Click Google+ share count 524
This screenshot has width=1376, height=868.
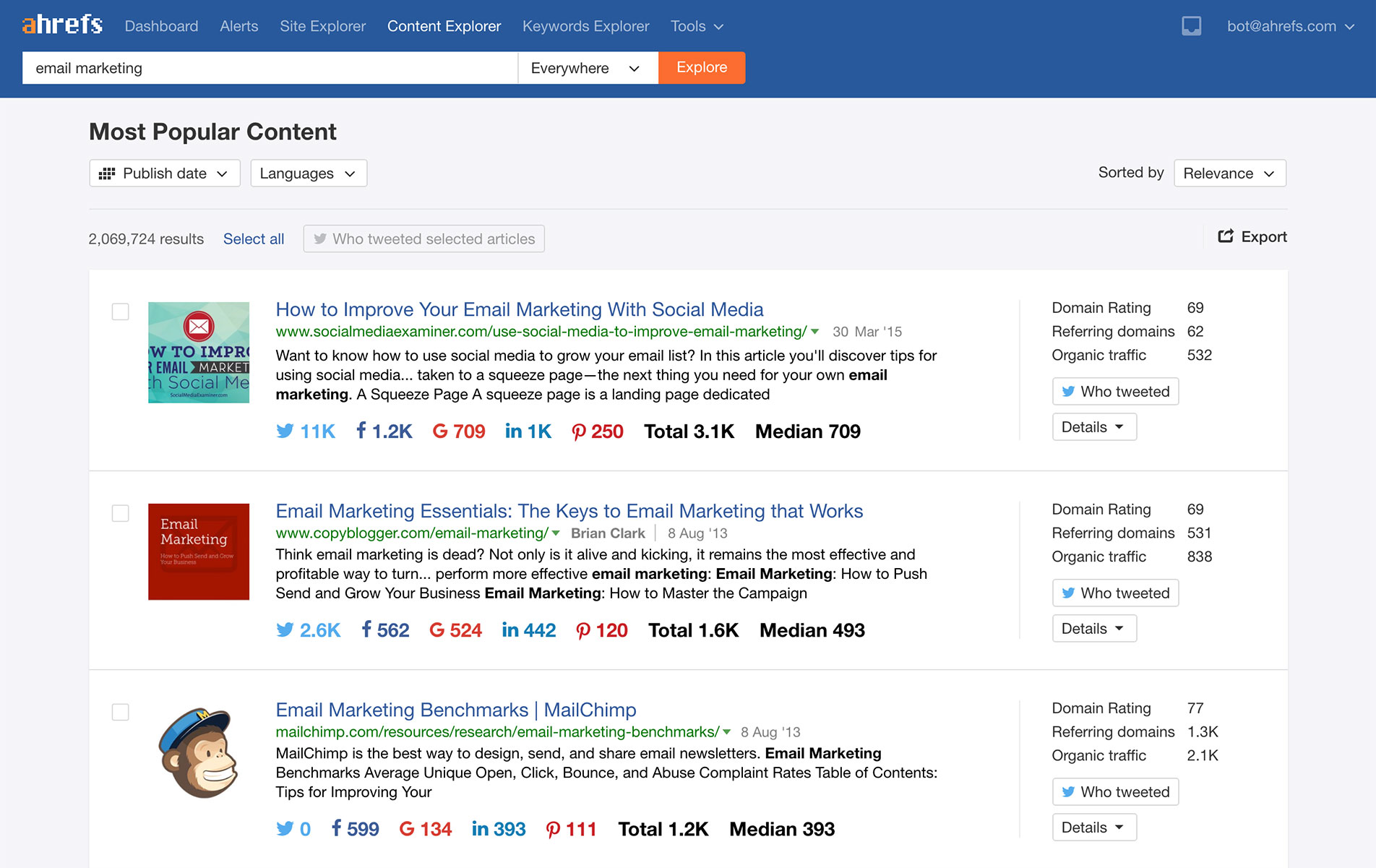click(x=455, y=630)
